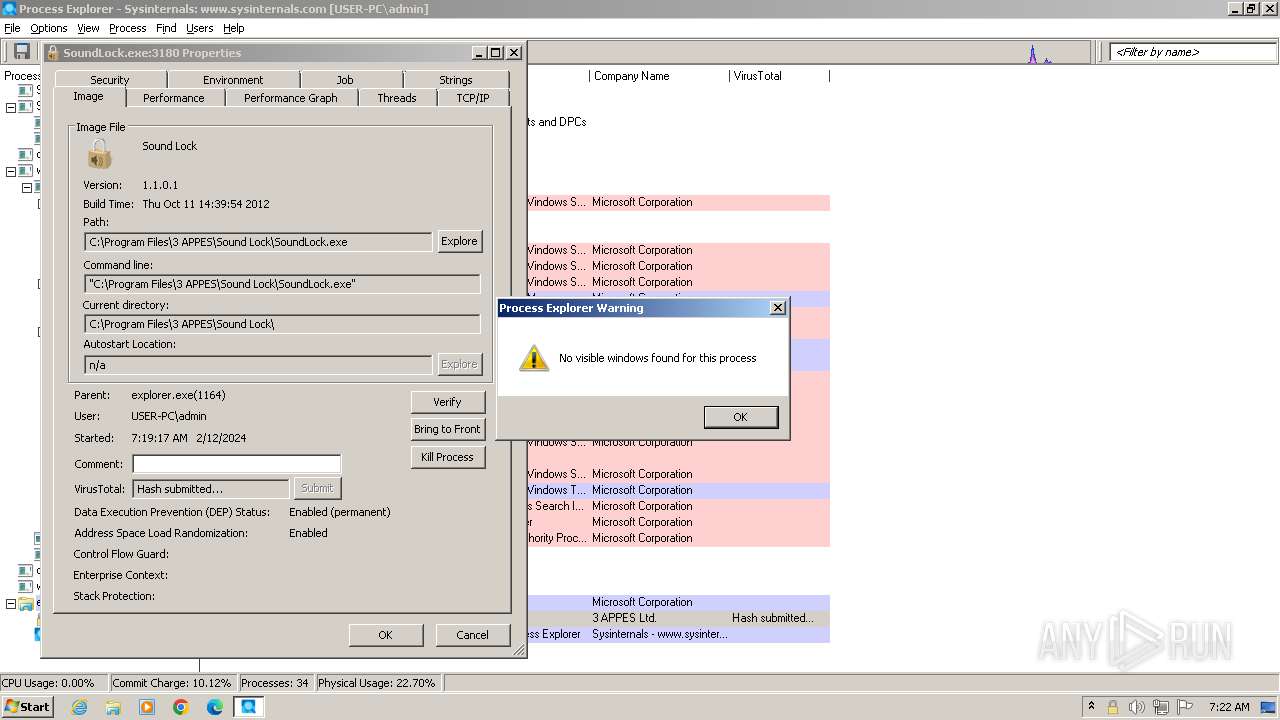
Task: Switch to the Strings tab
Action: click(456, 80)
